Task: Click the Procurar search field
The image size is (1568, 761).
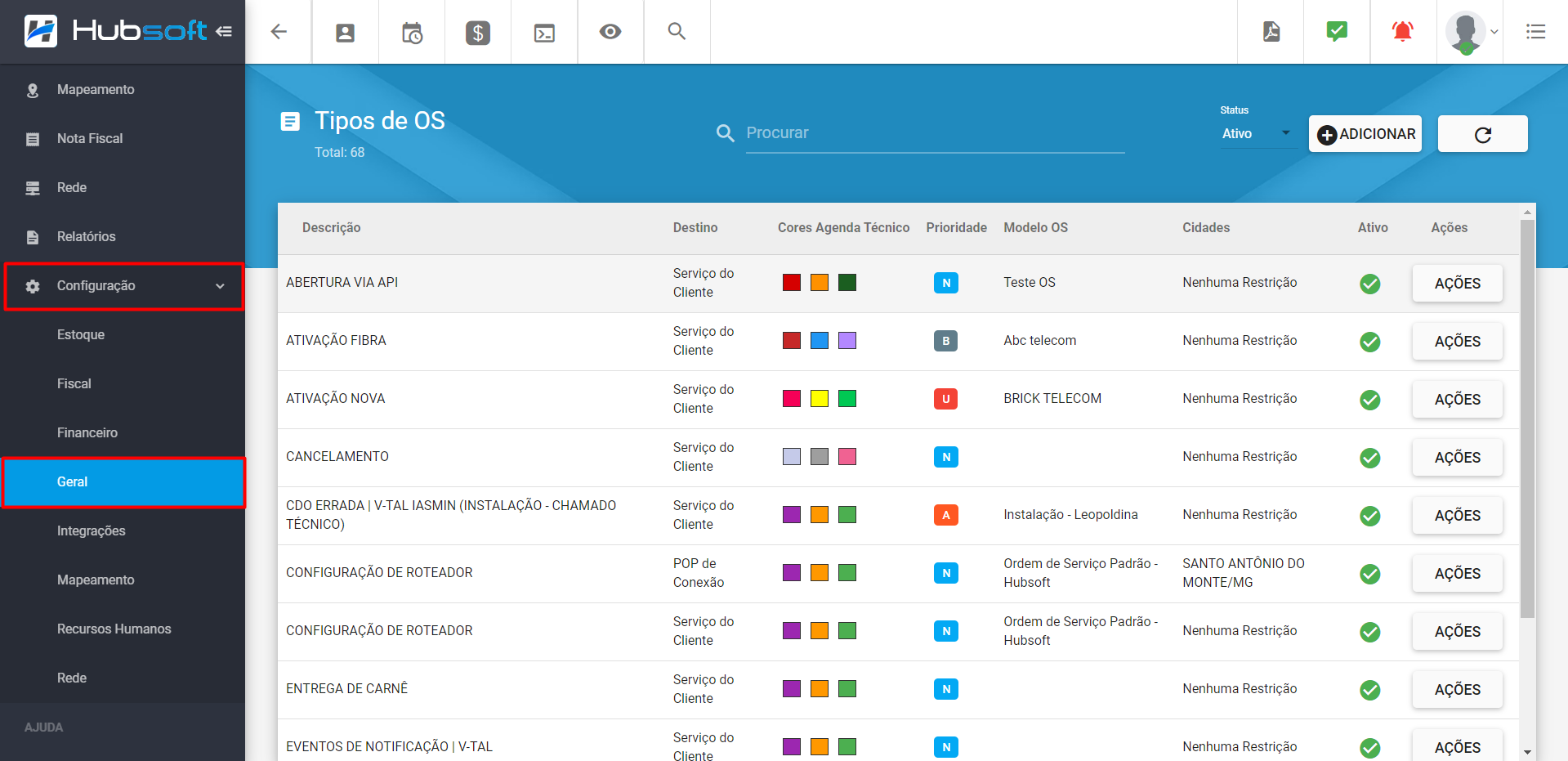Action: [935, 133]
